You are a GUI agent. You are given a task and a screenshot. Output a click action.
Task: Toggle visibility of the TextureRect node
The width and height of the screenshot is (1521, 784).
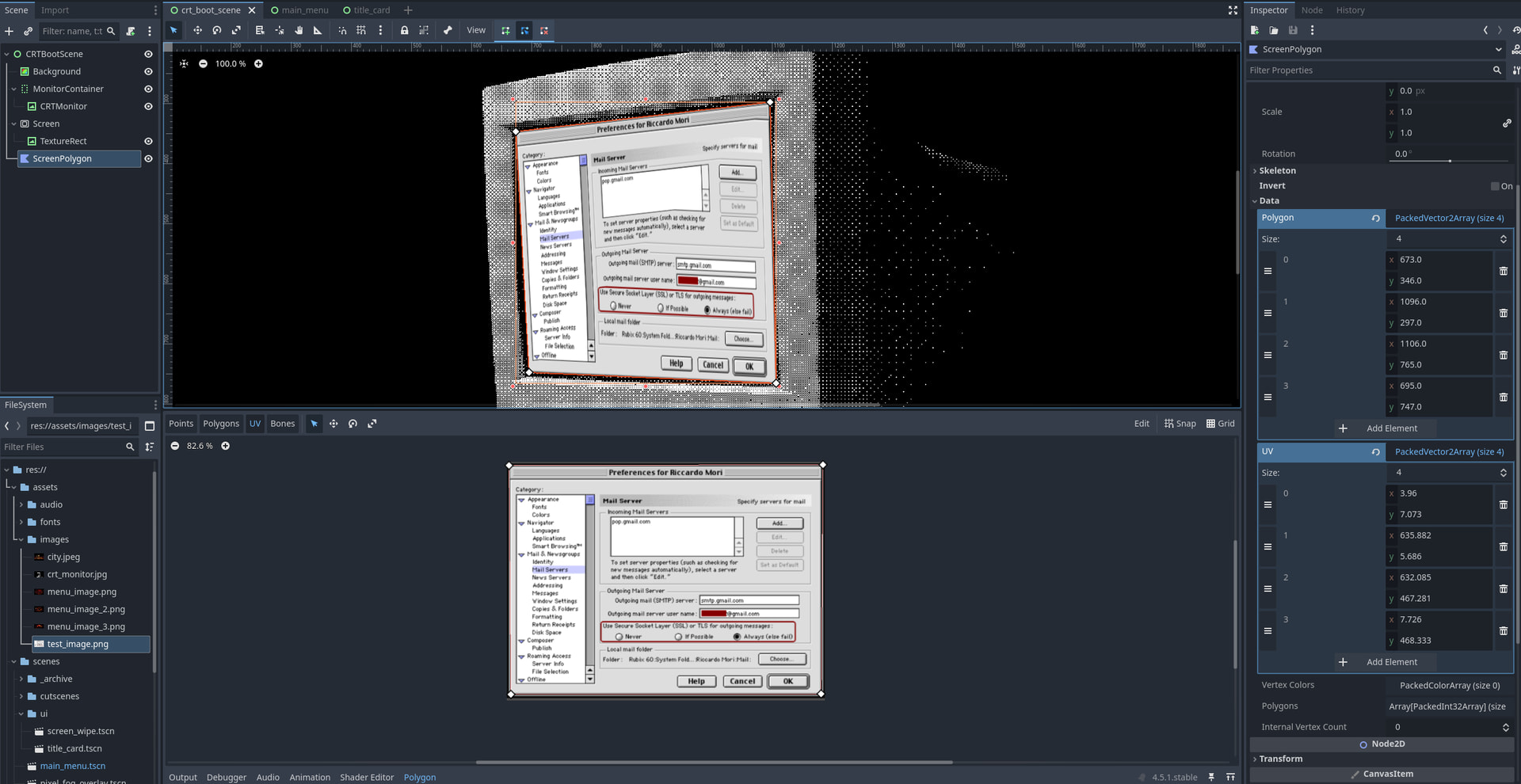(148, 141)
